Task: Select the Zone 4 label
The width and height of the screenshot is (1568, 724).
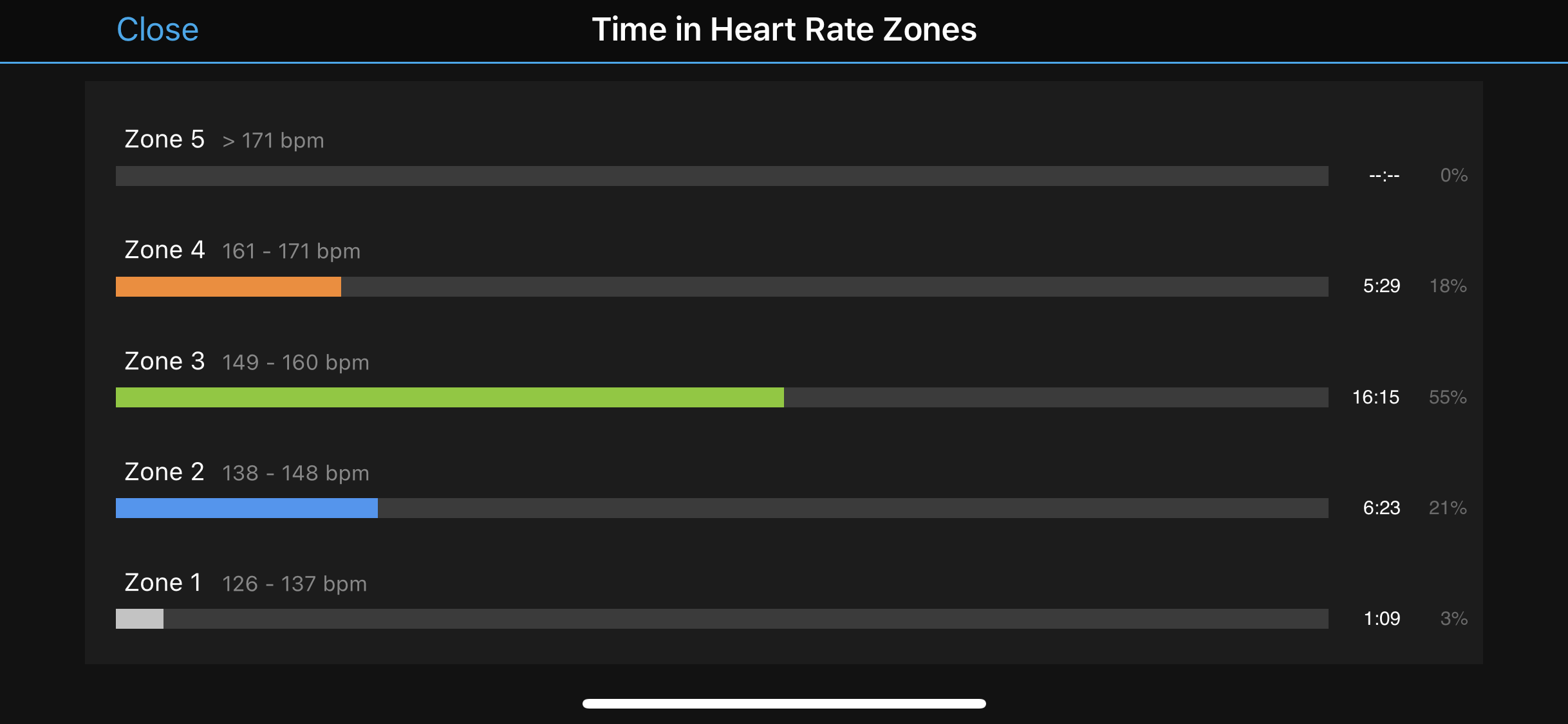Action: pos(164,250)
